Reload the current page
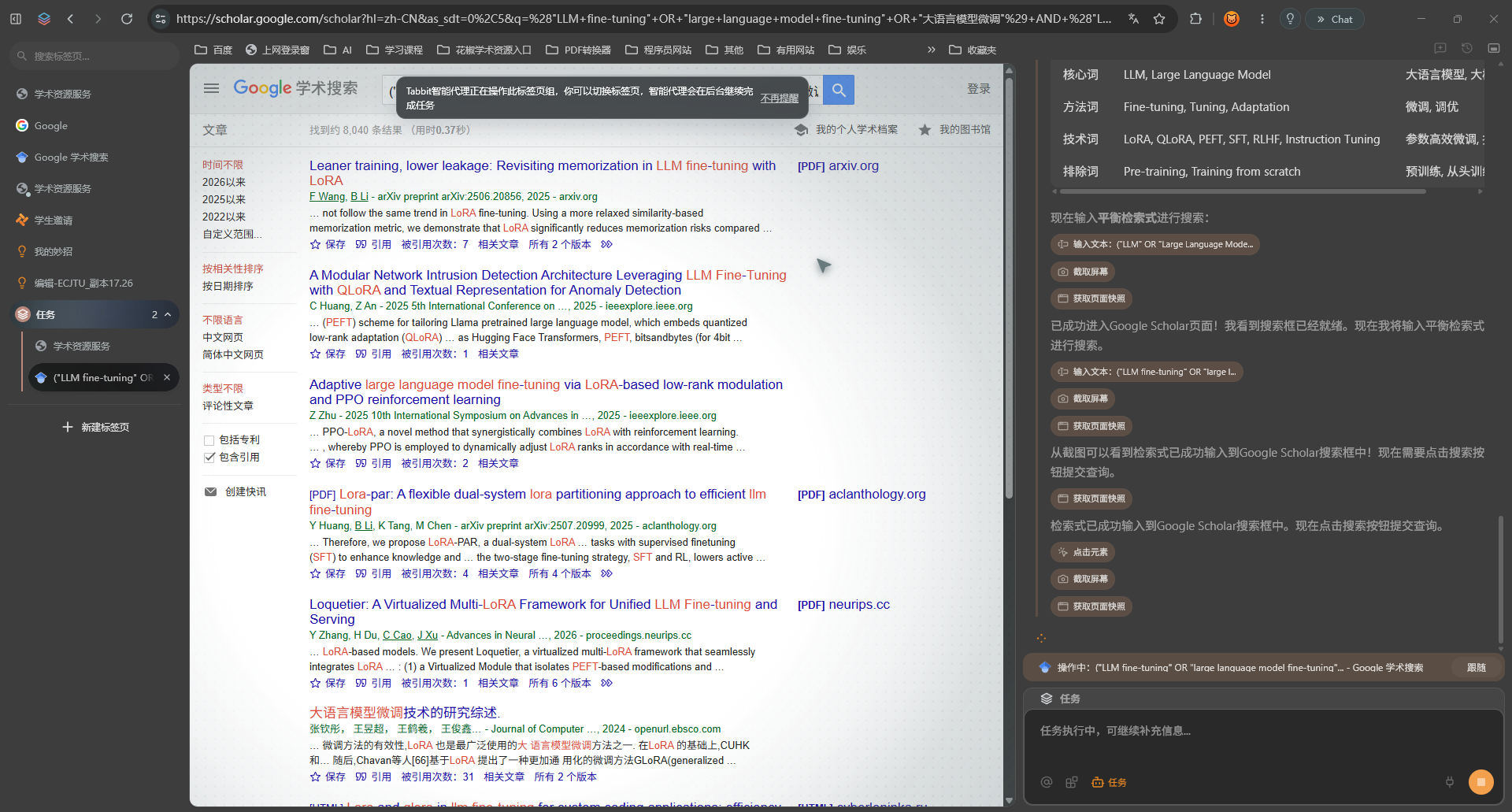 (127, 18)
